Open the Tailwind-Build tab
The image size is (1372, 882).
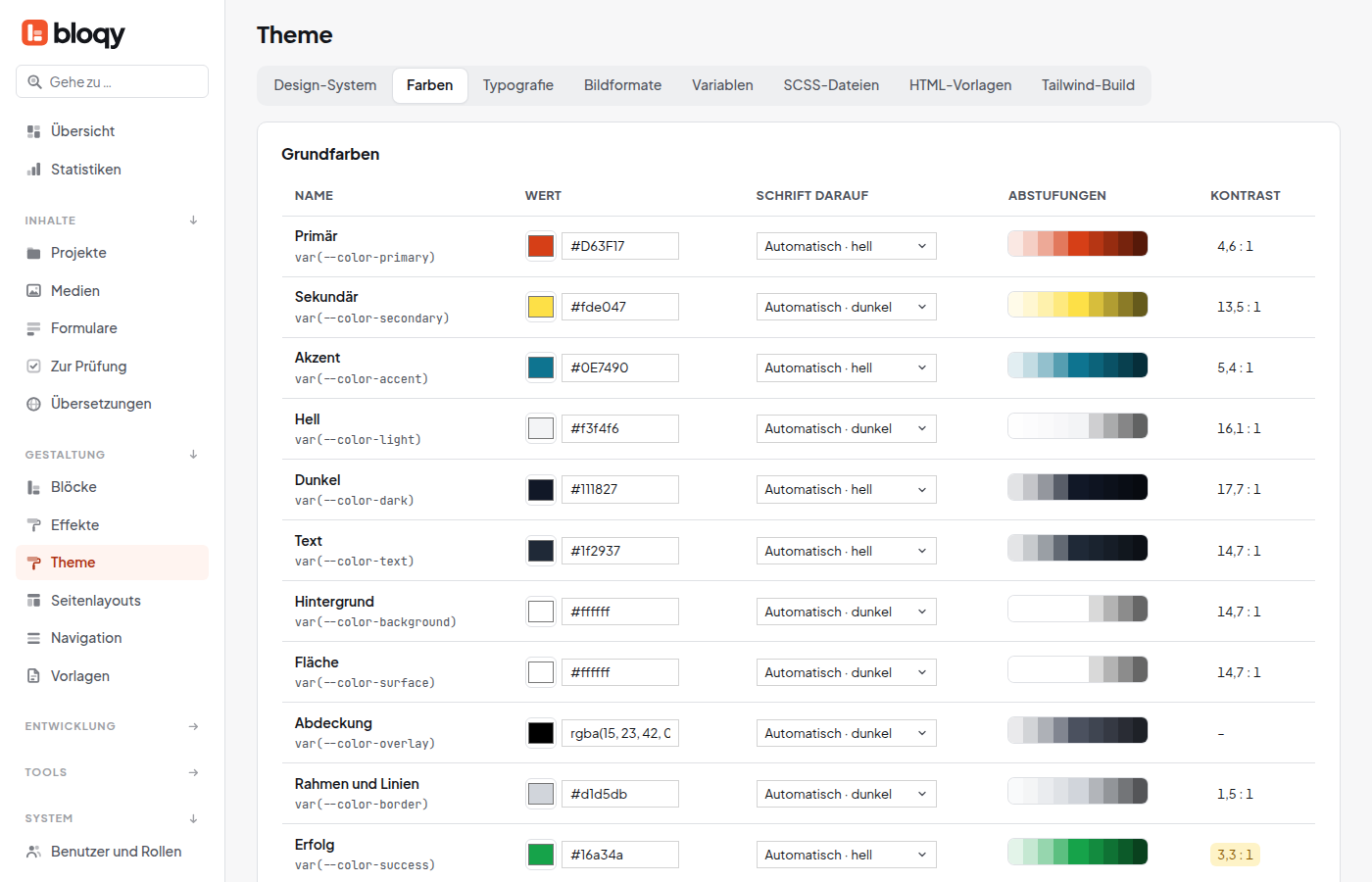[x=1088, y=85]
